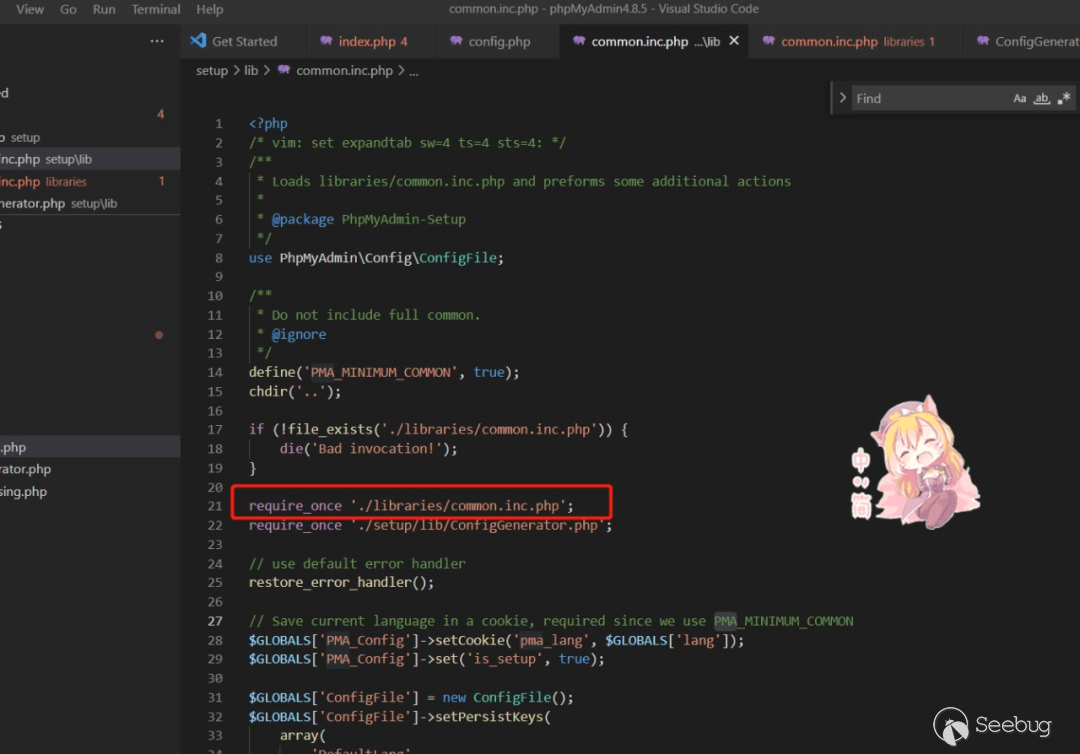The height and width of the screenshot is (754, 1080).
Task: Click the 'lib' breadcrumb segment
Action: tap(251, 71)
